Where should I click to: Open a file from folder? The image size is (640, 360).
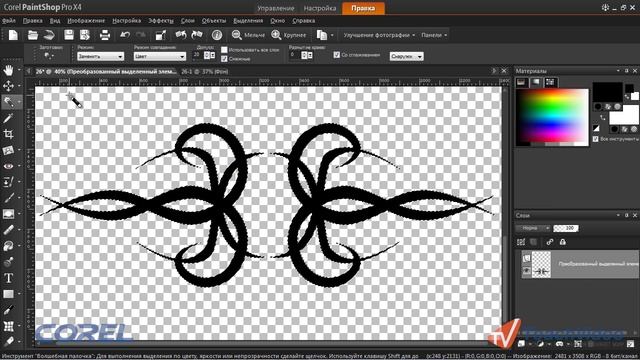33,35
